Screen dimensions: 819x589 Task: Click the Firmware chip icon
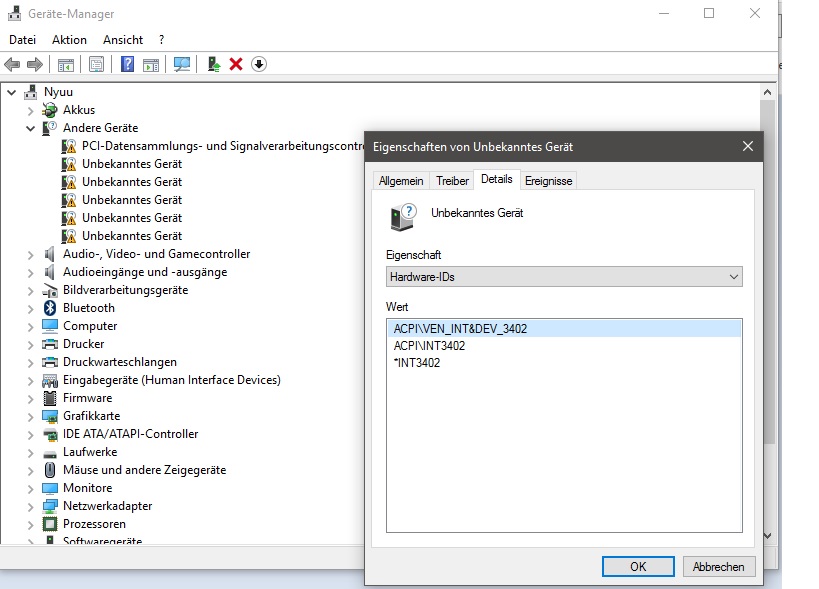(x=50, y=398)
